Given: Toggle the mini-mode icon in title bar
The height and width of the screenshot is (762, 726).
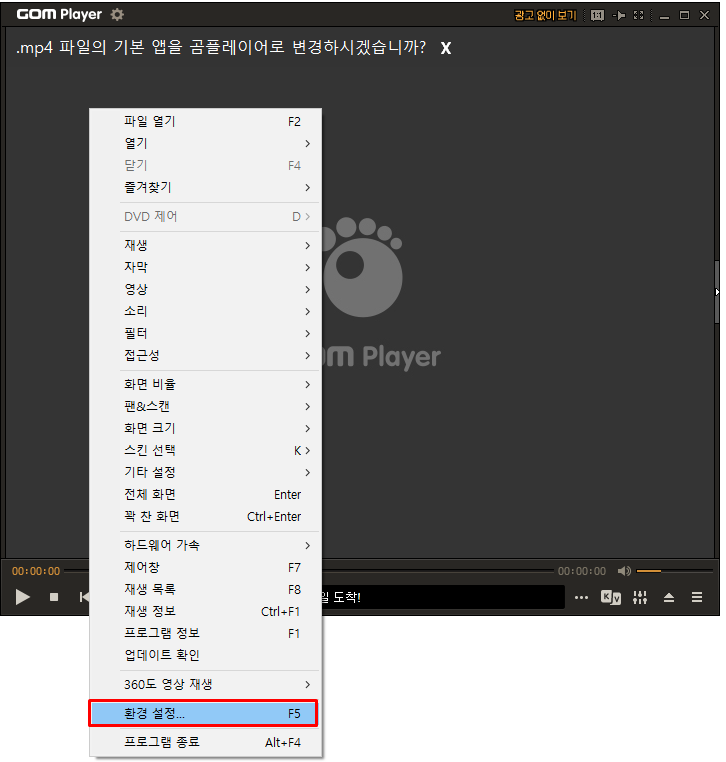Looking at the screenshot, I should tap(597, 16).
